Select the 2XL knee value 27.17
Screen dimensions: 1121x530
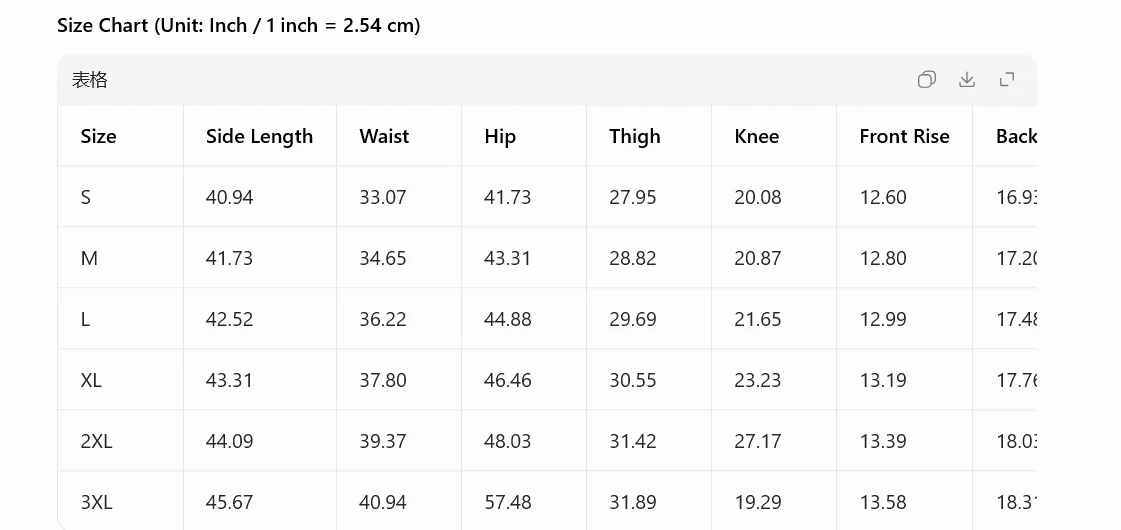[x=758, y=441]
